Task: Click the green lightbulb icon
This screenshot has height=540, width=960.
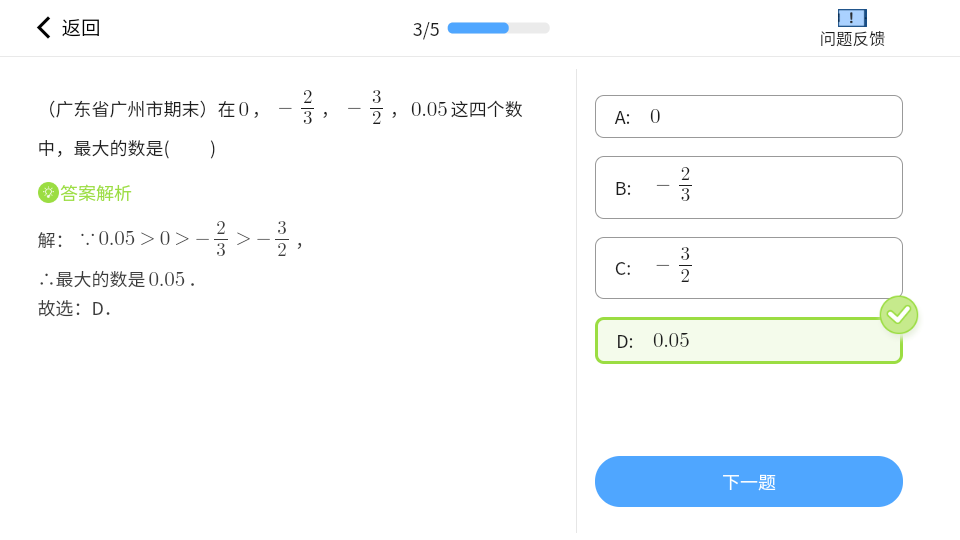Action: click(48, 192)
